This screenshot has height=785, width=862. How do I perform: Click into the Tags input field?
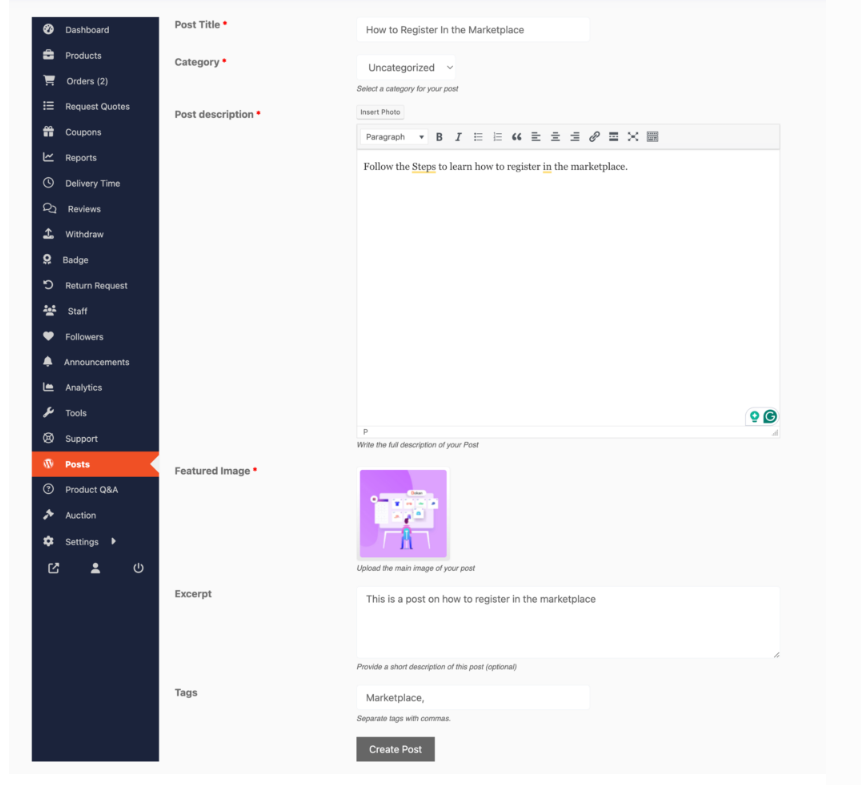(x=472, y=697)
